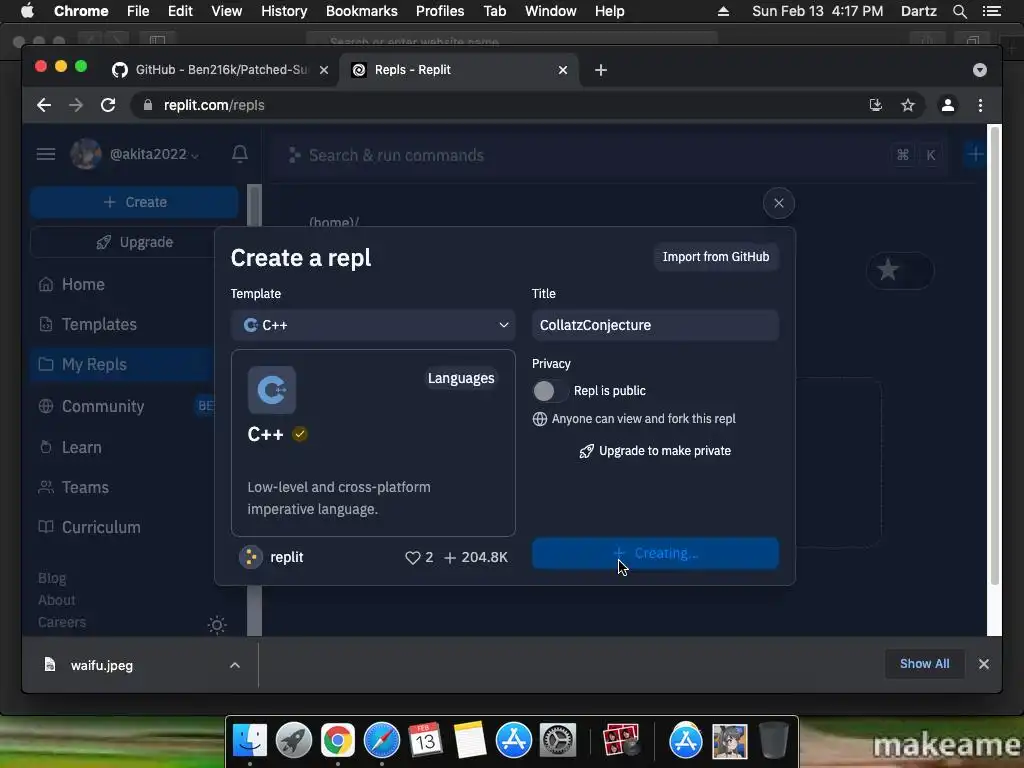Screen dimensions: 1024x768
Task: Click the Languages tag on template card
Action: (x=461, y=379)
